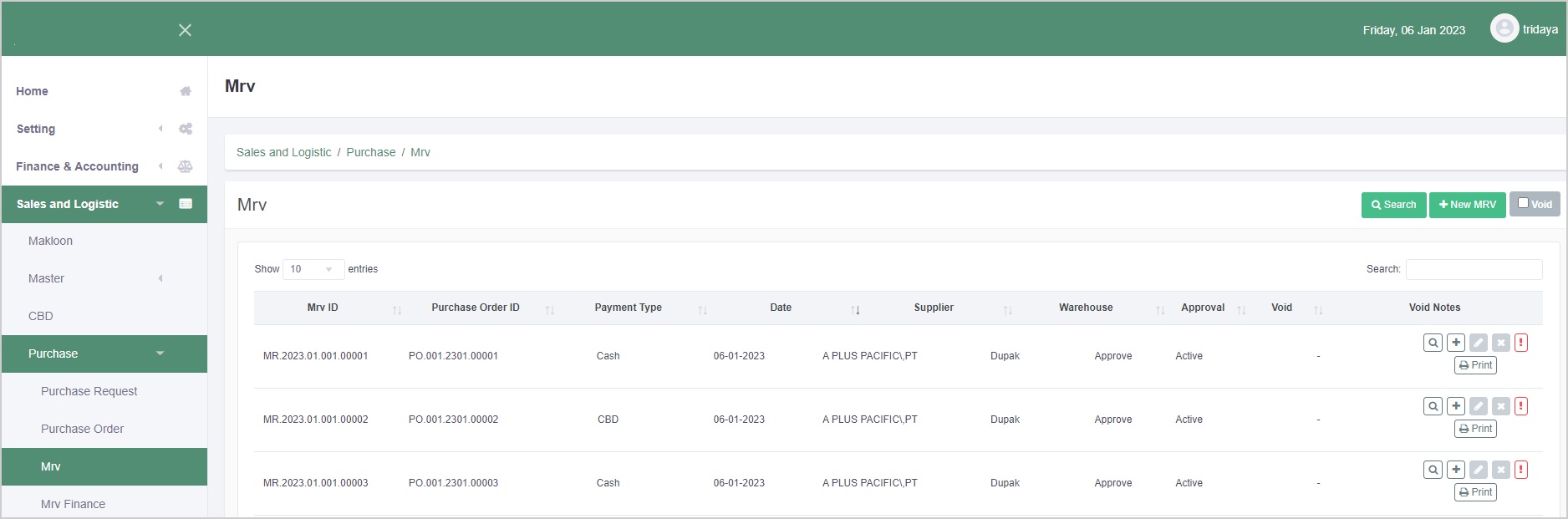Image resolution: width=1568 pixels, height=519 pixels.
Task: Click the tridaya user avatar icon
Action: (x=1504, y=29)
